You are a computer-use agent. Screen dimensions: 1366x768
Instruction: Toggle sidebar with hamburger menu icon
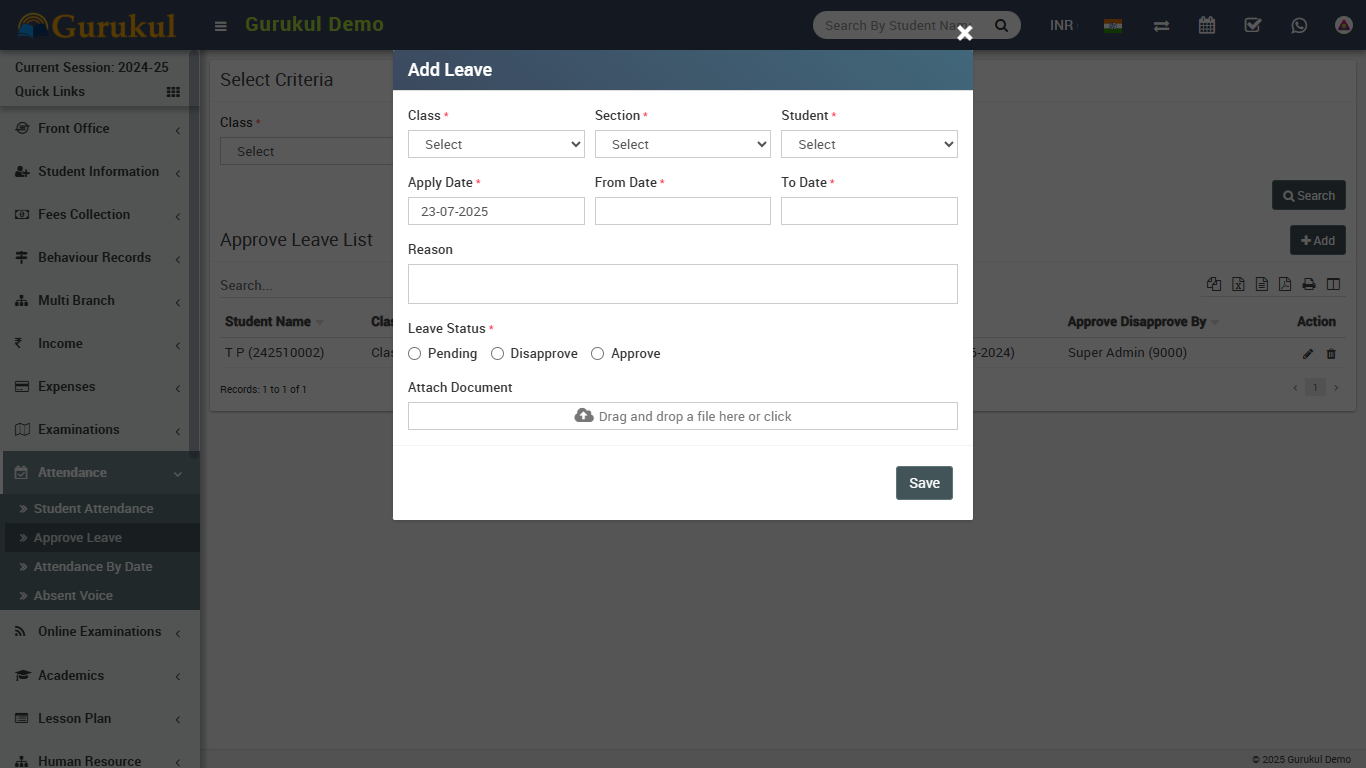coord(221,26)
